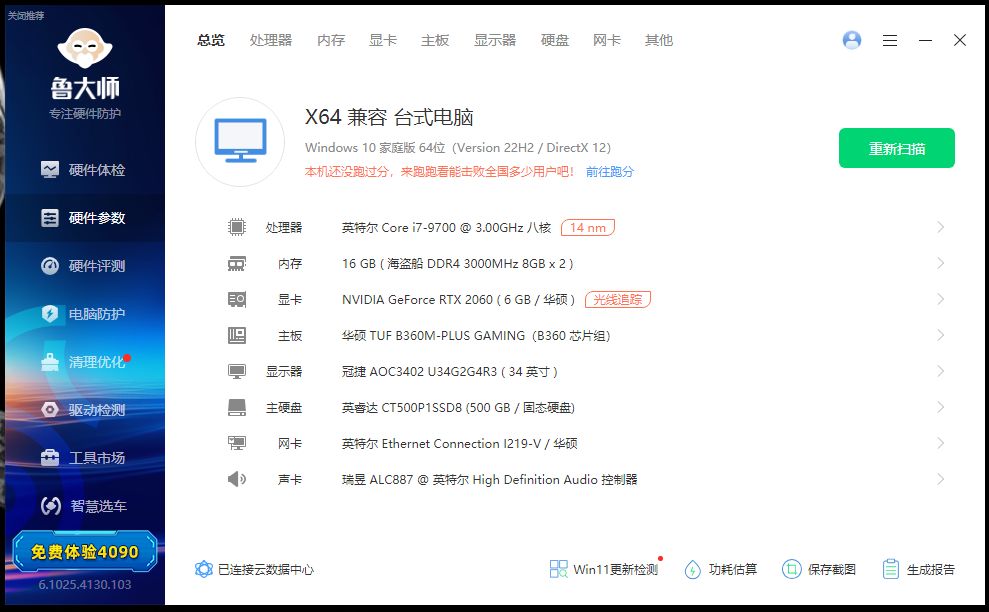
Task: Select 硬件参数 sidebar icon
Action: [50, 218]
